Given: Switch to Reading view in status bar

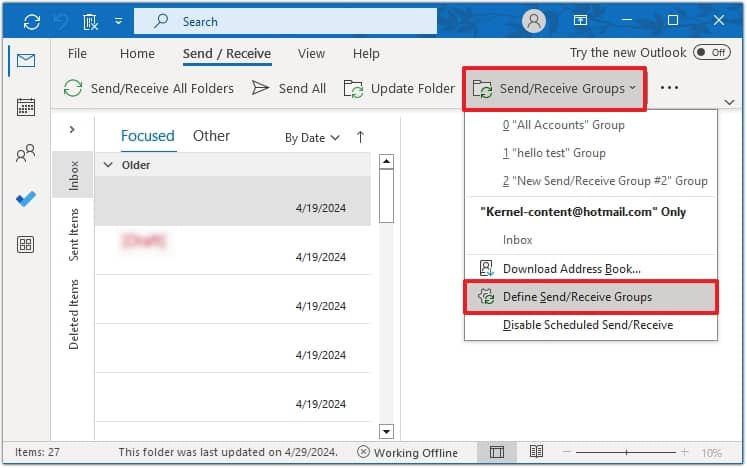Looking at the screenshot, I should pyautogui.click(x=536, y=451).
